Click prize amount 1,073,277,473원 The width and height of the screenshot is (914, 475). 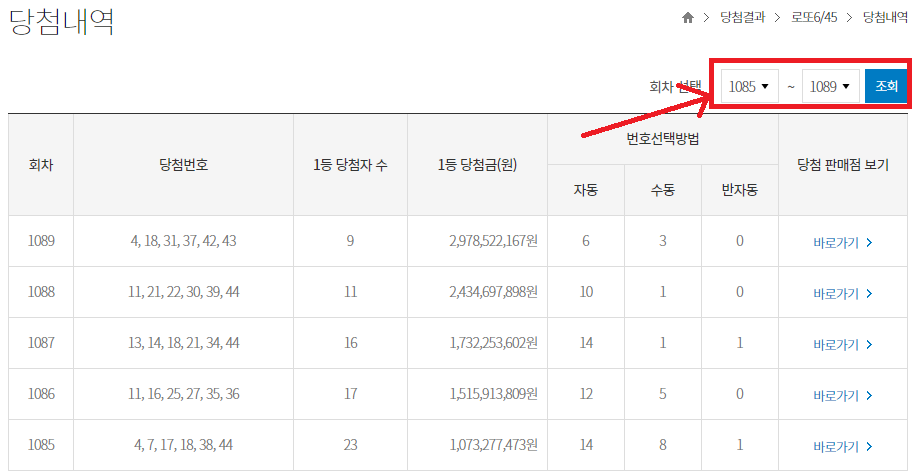tap(493, 445)
